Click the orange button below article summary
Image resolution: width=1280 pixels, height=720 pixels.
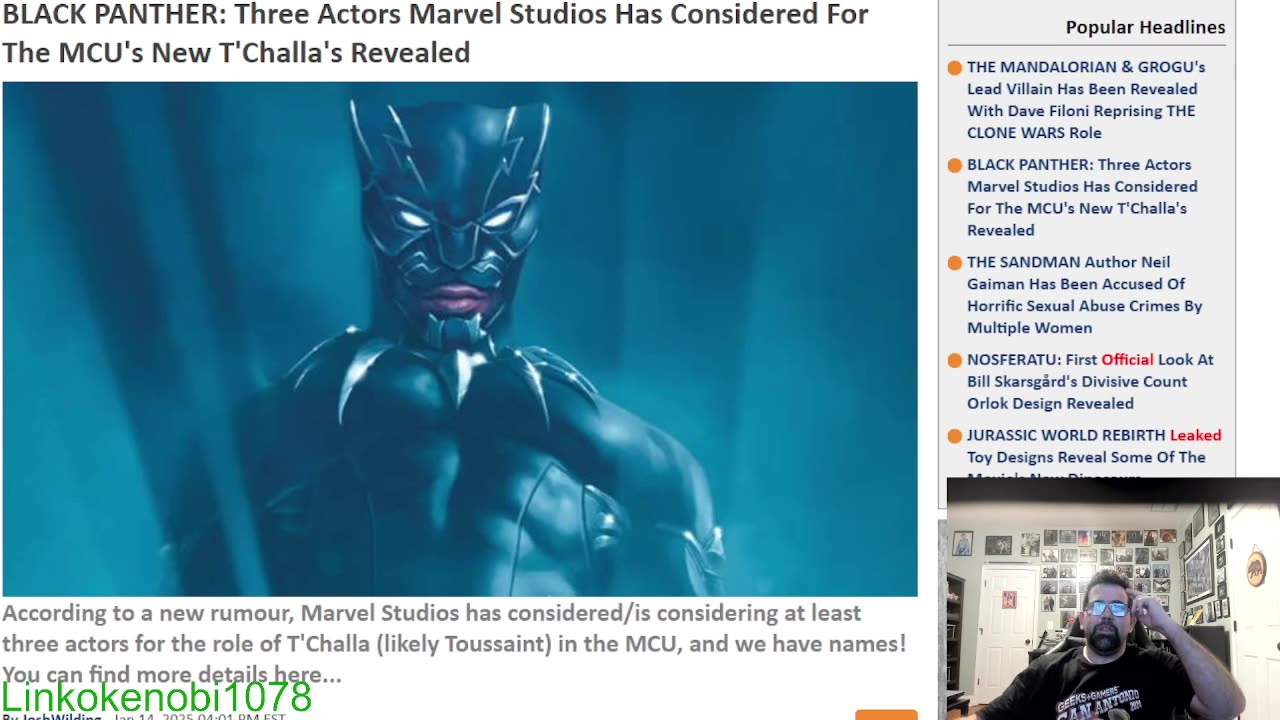[886, 715]
